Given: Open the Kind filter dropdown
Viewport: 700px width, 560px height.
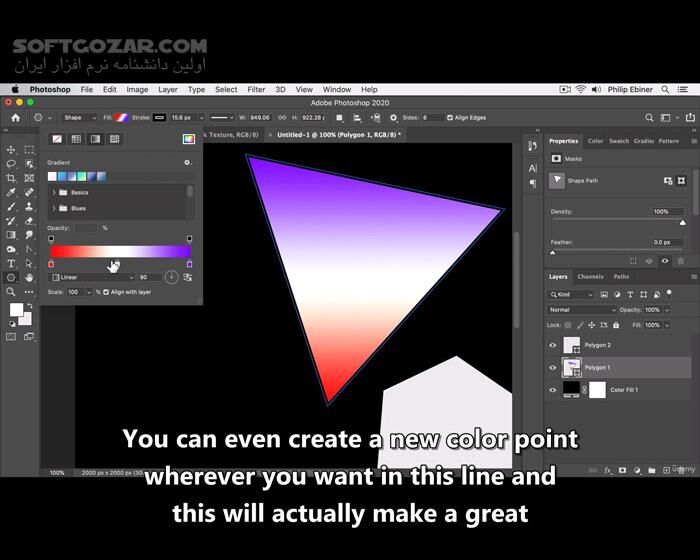Looking at the screenshot, I should tap(571, 294).
